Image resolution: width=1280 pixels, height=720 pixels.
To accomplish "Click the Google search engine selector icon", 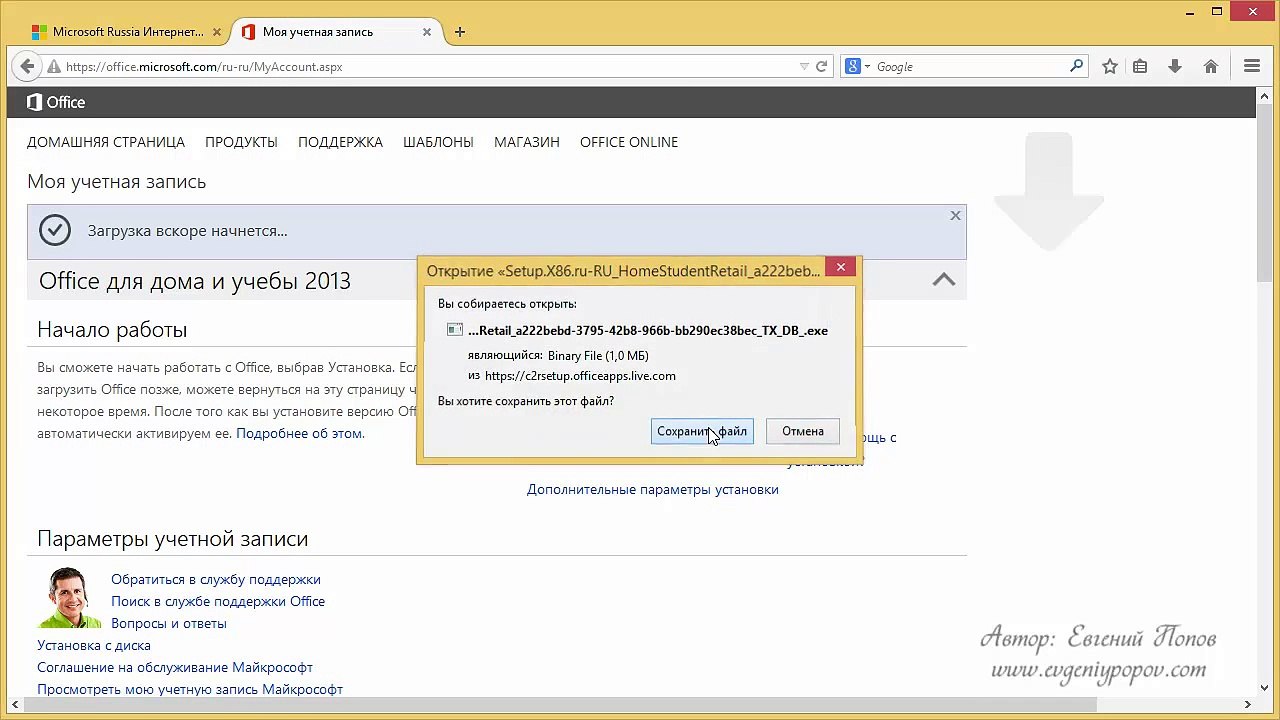I will click(x=857, y=67).
